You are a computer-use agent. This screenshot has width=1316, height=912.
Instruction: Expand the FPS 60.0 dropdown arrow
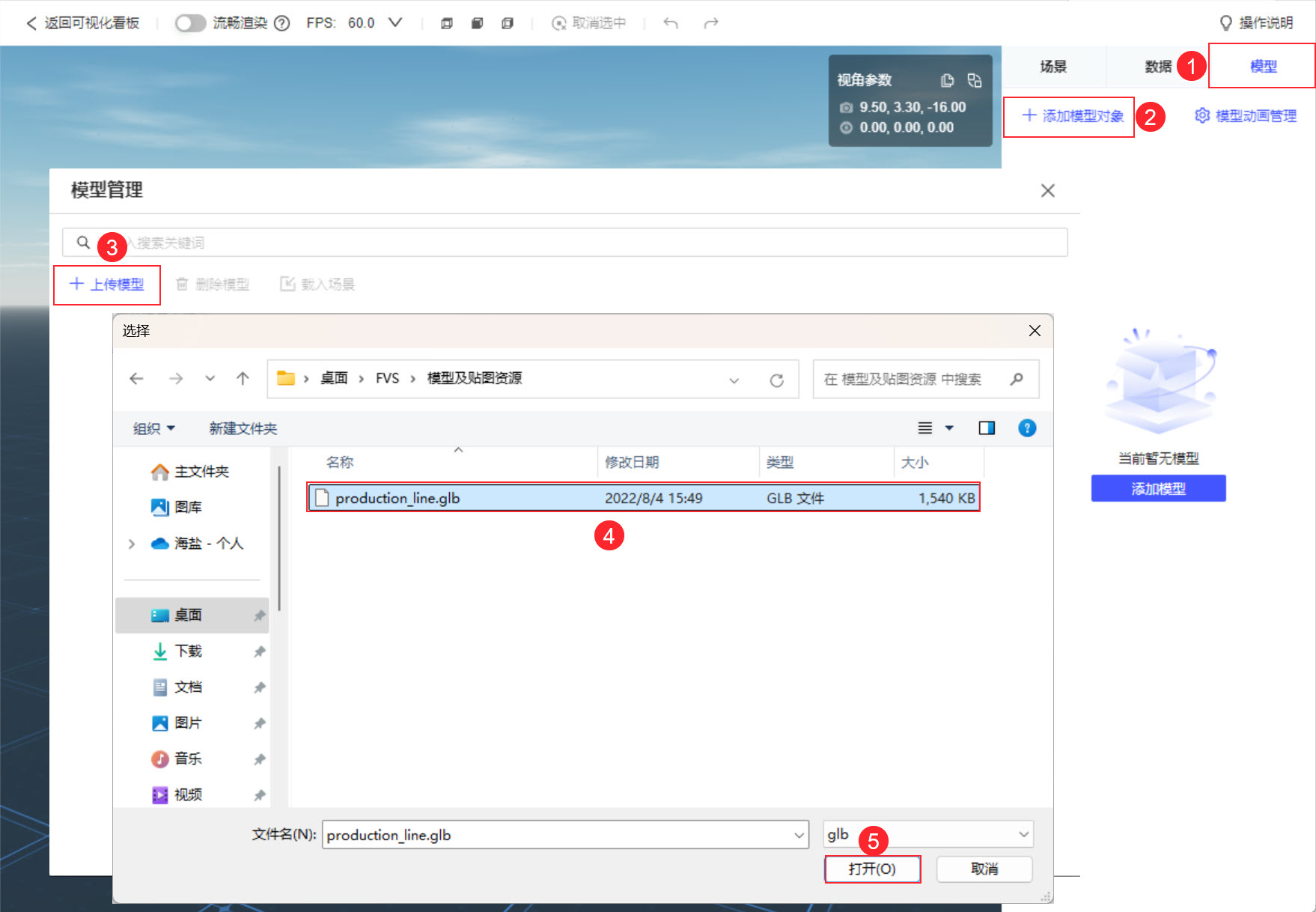coord(395,23)
